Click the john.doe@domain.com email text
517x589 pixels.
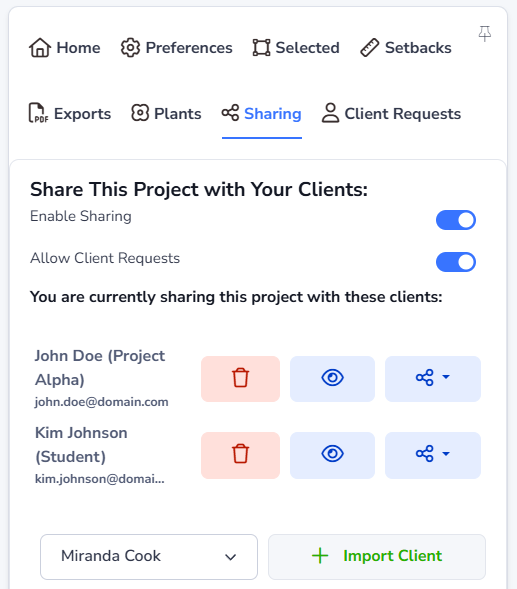pyautogui.click(x=101, y=402)
